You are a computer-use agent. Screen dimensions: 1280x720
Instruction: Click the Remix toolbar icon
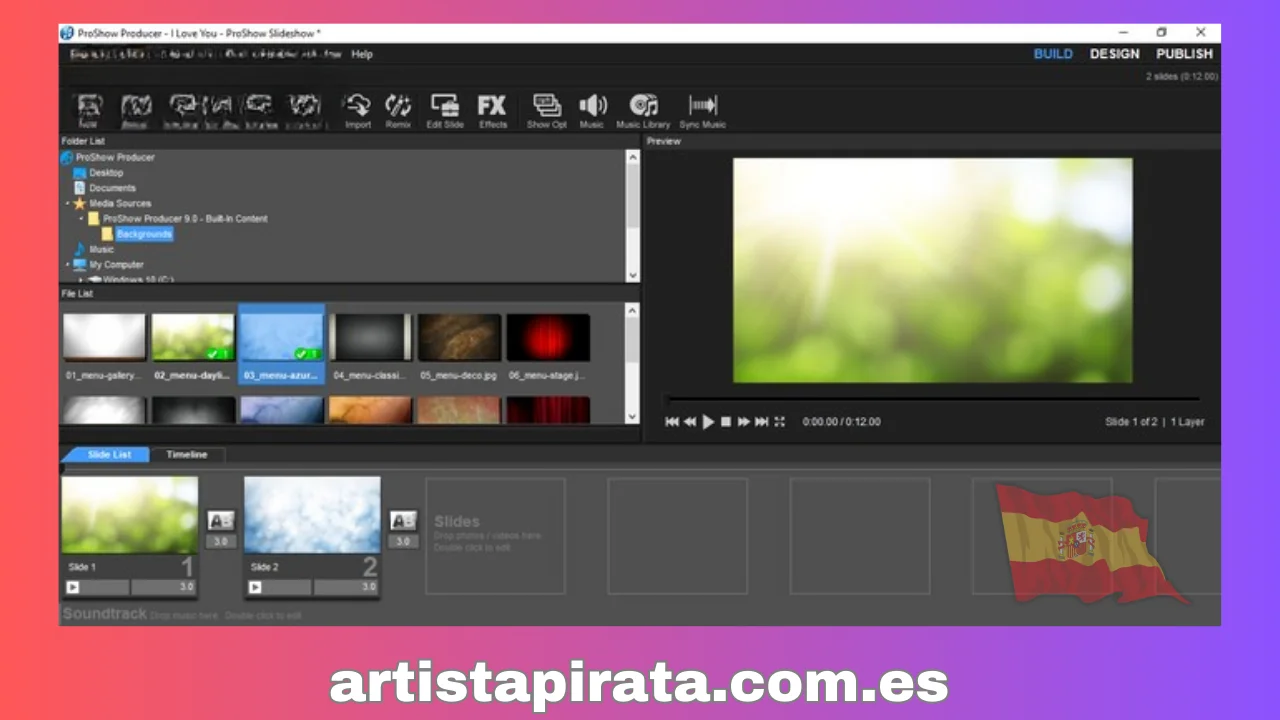pyautogui.click(x=398, y=110)
